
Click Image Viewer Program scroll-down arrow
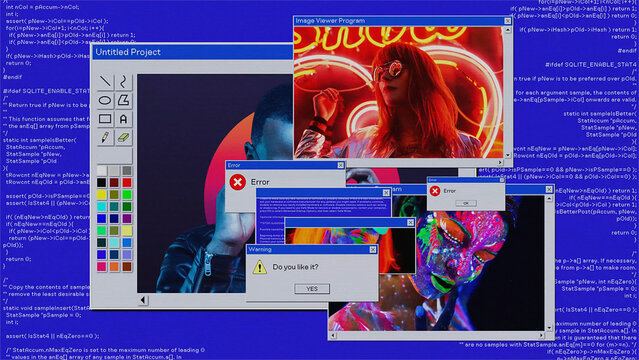click(x=508, y=155)
